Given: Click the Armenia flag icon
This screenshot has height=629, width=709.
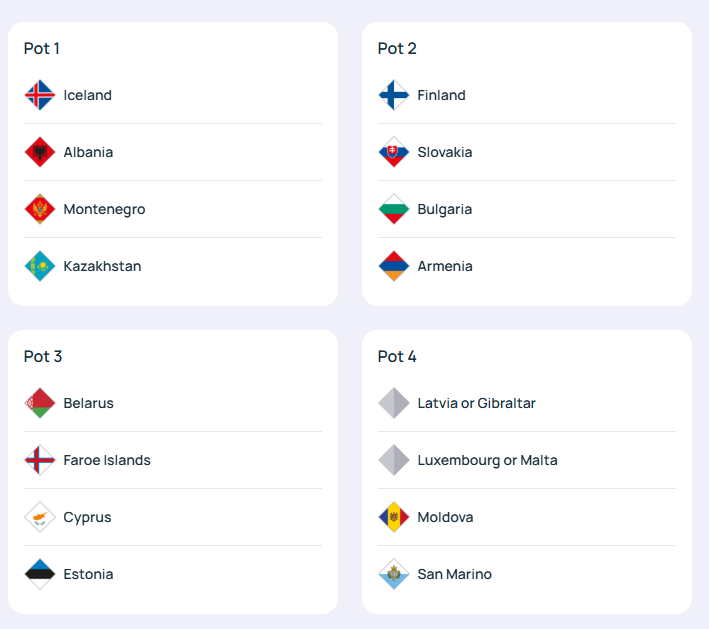Looking at the screenshot, I should (394, 266).
